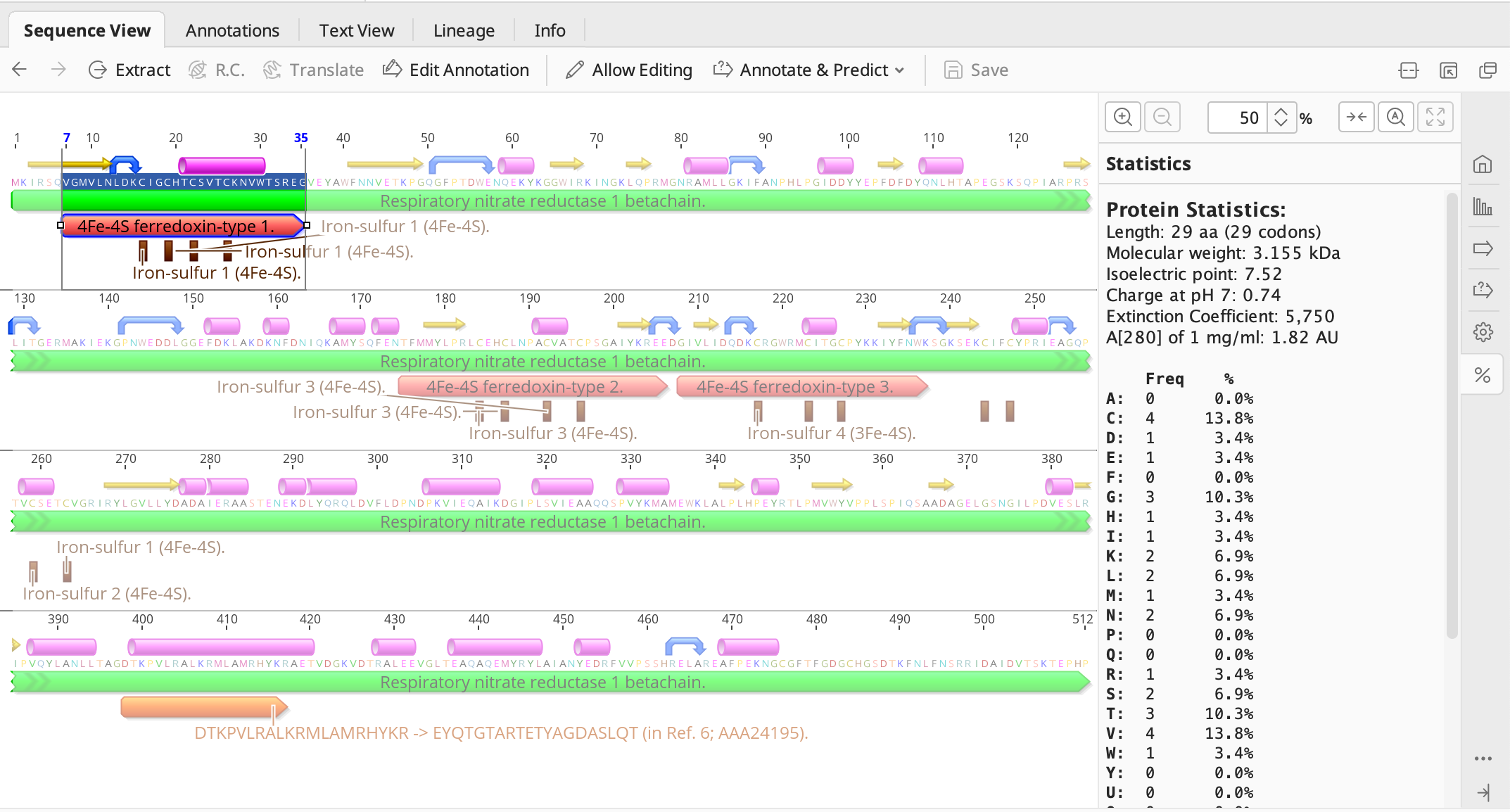Click the Extract button

coord(129,70)
